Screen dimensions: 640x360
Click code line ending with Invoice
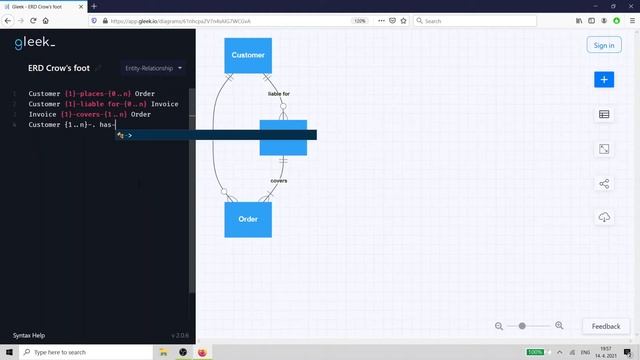click(x=103, y=104)
